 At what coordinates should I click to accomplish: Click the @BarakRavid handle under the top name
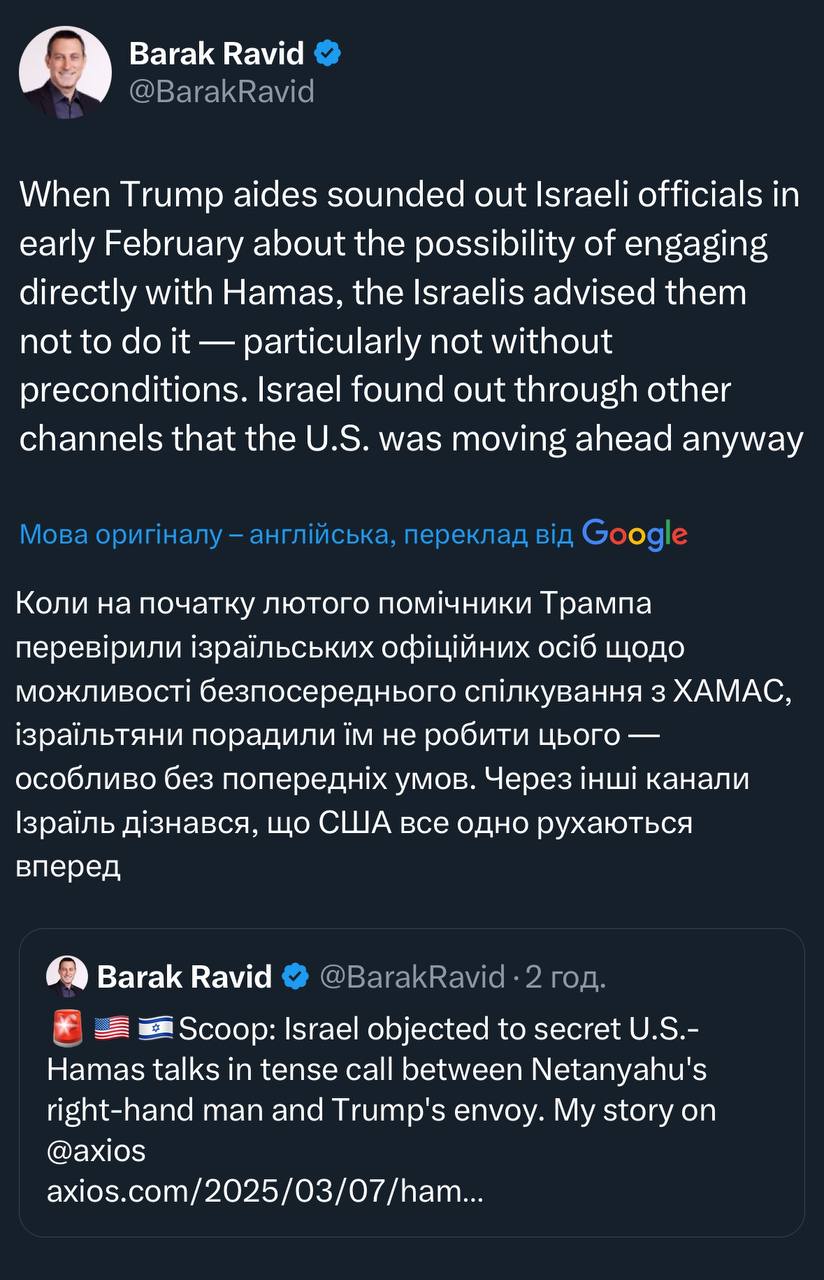pos(222,92)
